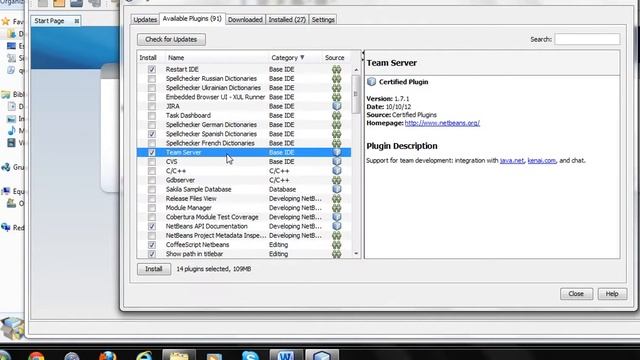640x360 pixels.
Task: Close the Start Page tab
Action: click(x=76, y=21)
